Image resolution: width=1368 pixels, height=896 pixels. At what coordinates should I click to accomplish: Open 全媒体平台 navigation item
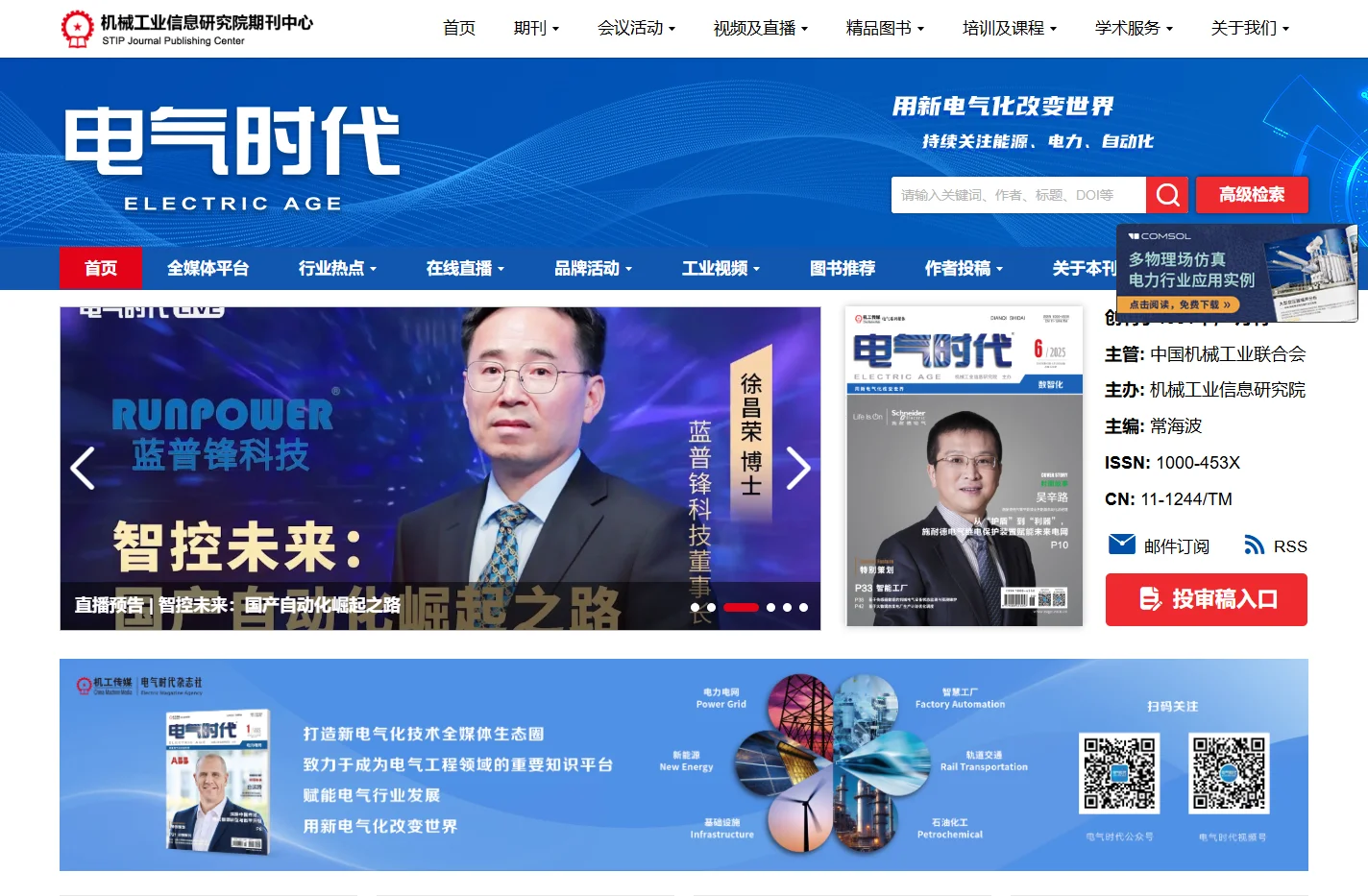coord(208,268)
